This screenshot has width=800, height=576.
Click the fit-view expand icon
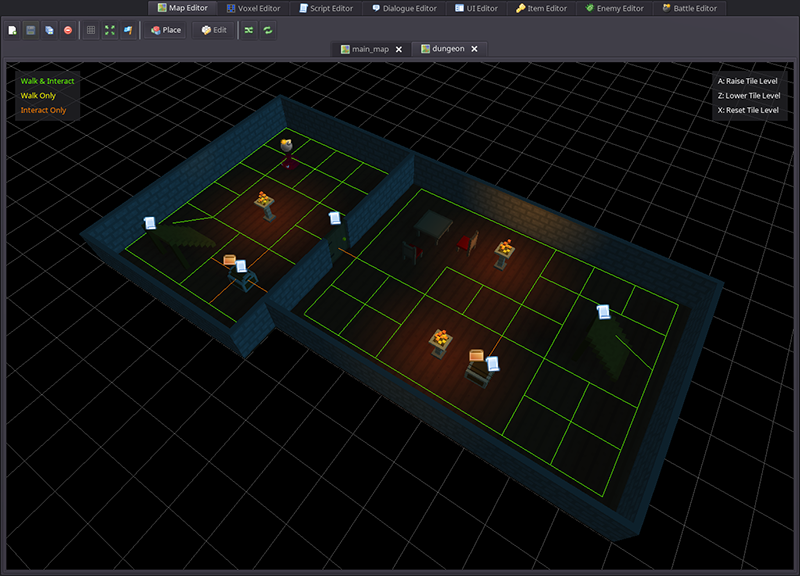click(110, 30)
